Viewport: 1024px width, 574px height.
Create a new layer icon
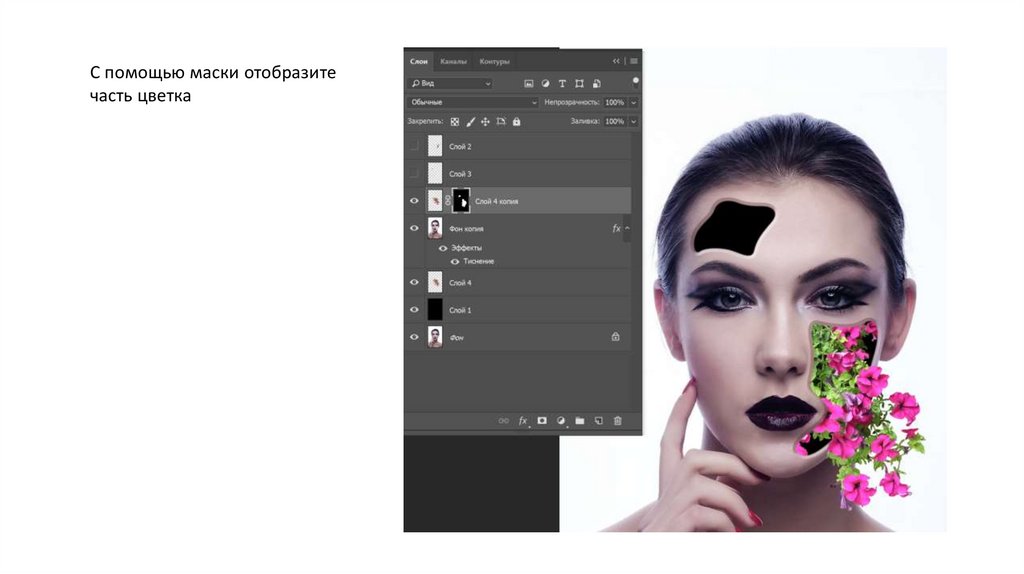point(598,421)
